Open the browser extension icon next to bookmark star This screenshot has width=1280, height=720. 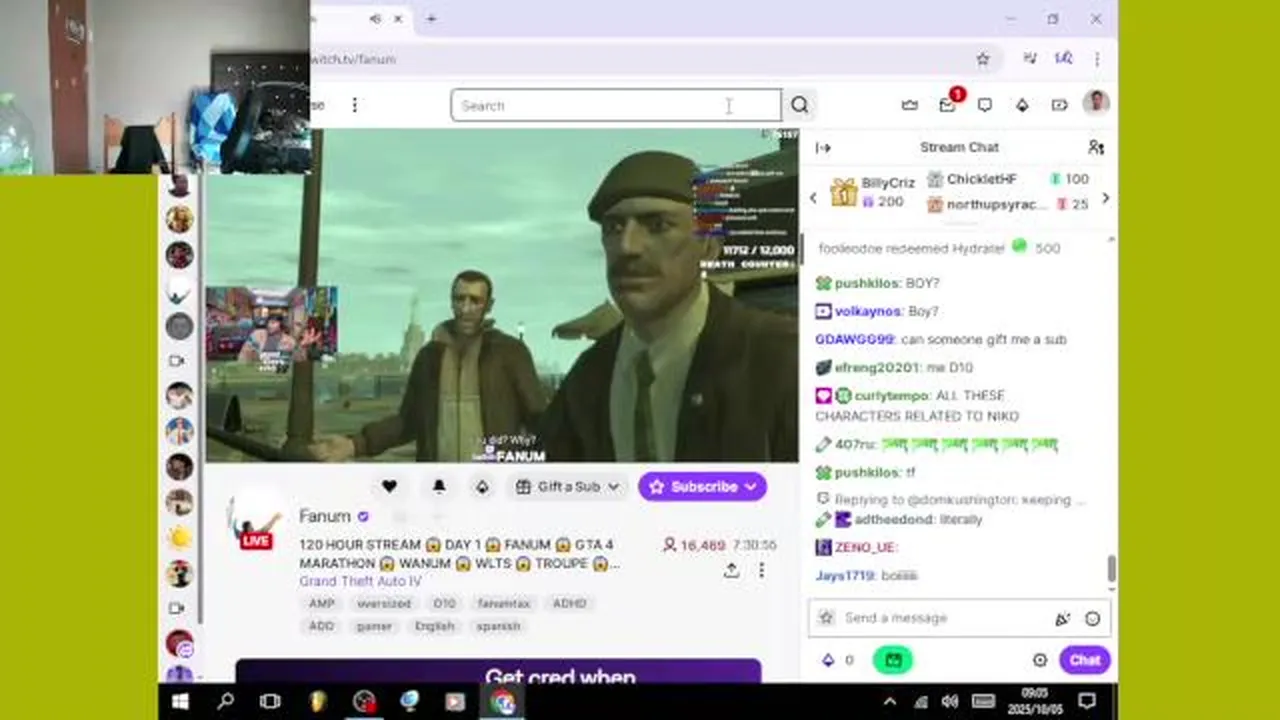point(1030,59)
